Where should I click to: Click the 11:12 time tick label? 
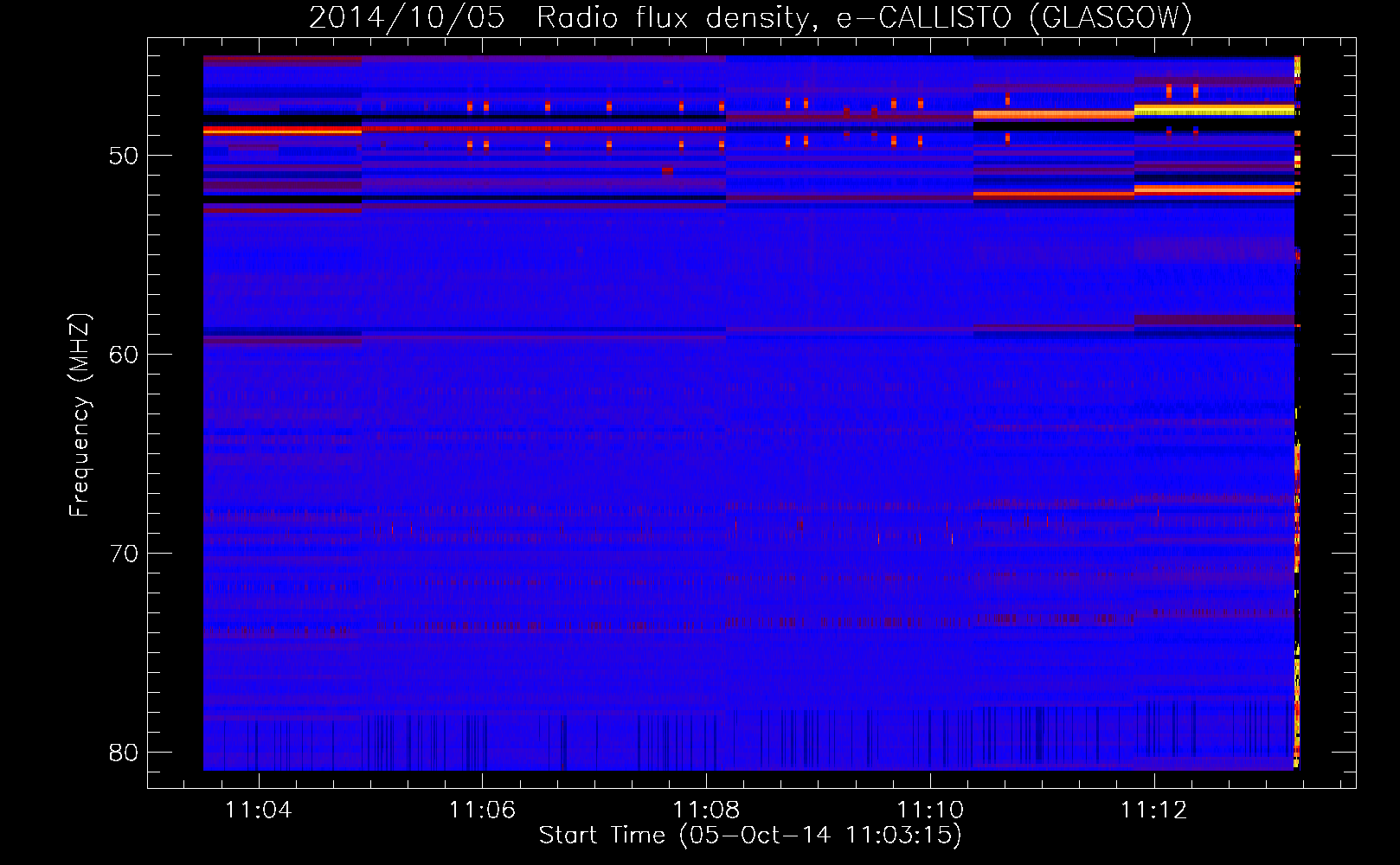[x=1154, y=810]
